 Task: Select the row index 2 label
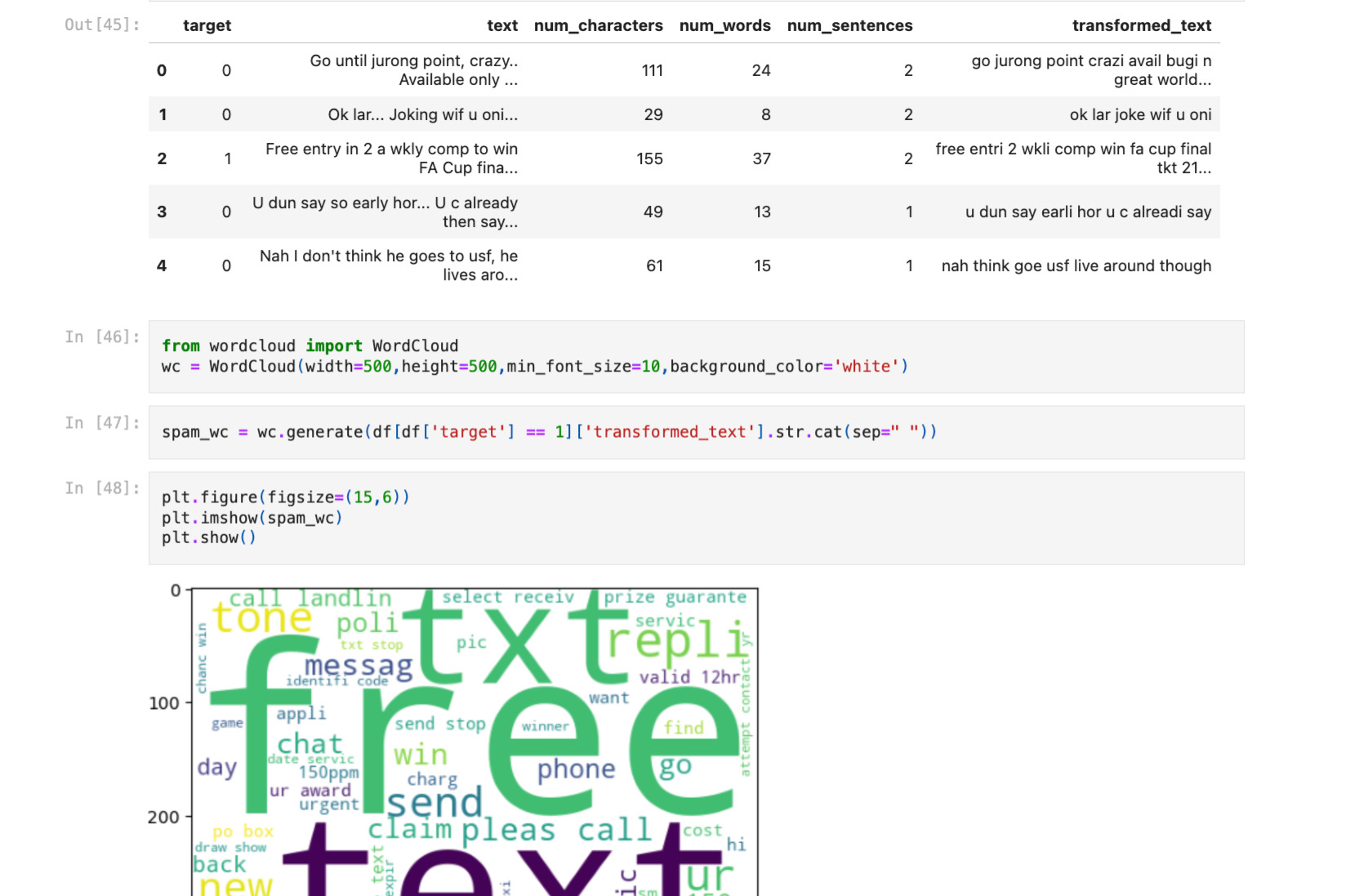(x=162, y=158)
